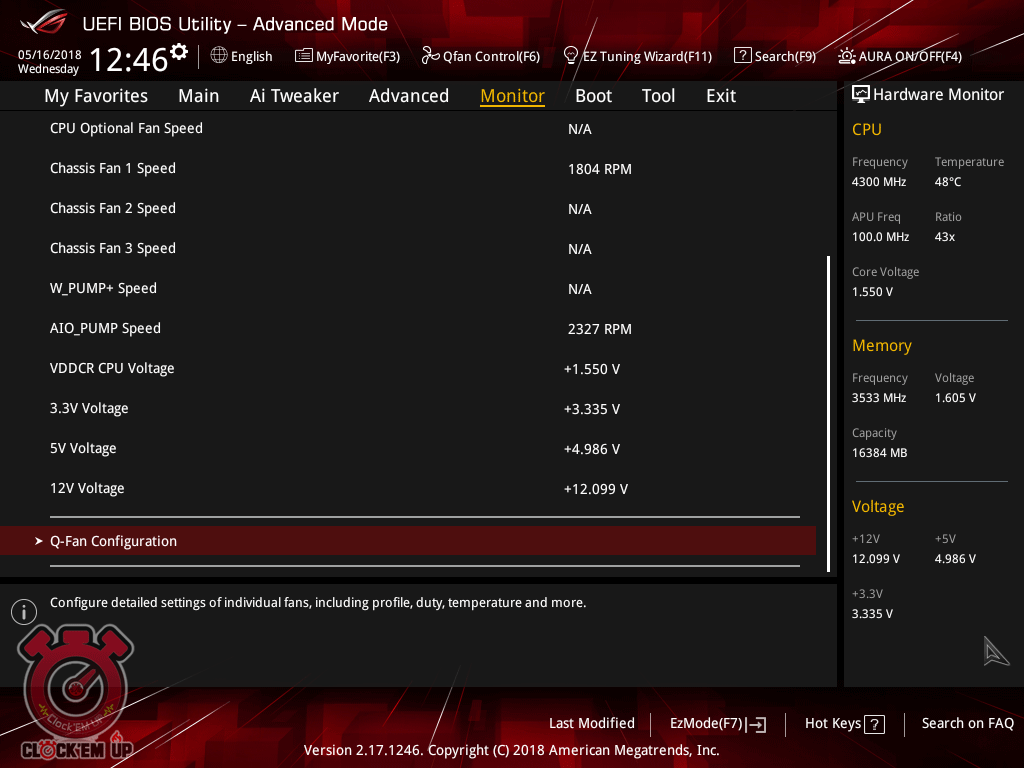Launch EZ Tuning Wizard lightbulb icon
Viewport: 1024px width, 768px height.
coord(571,55)
